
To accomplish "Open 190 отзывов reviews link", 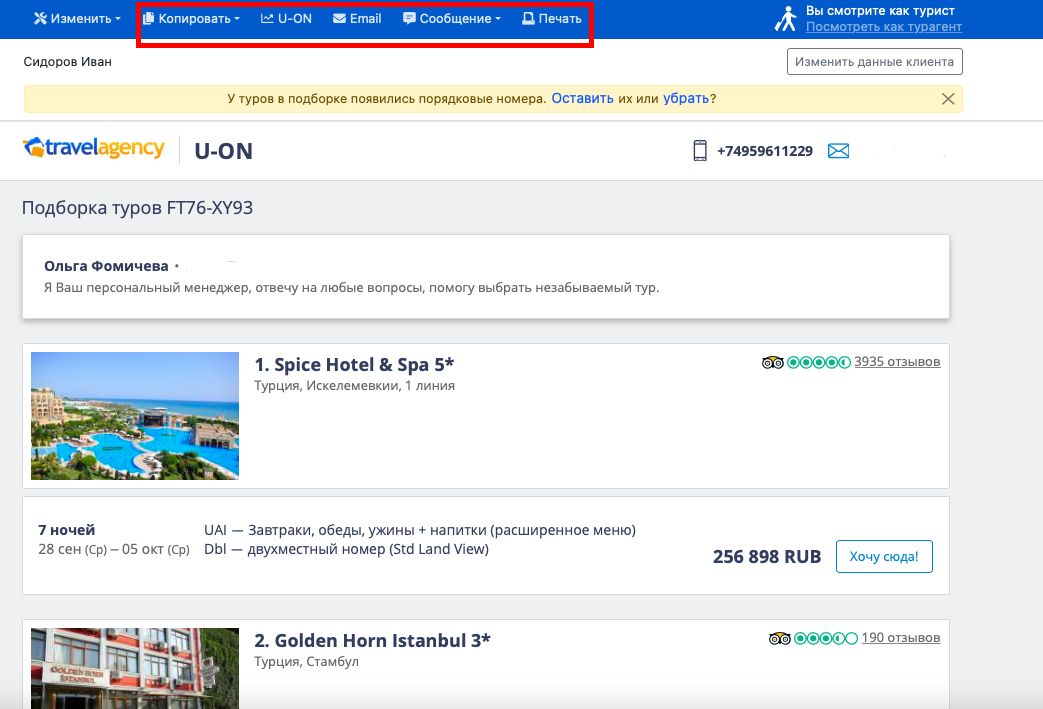I will click(901, 638).
